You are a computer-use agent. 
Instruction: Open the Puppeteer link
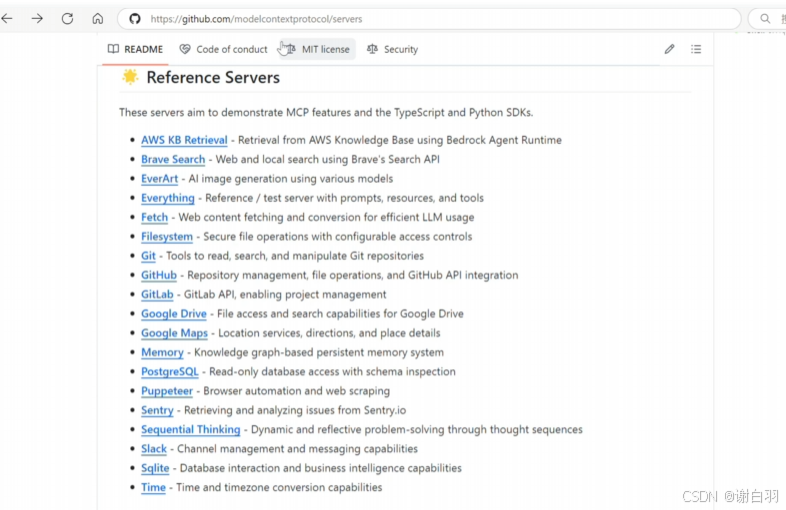pyautogui.click(x=166, y=391)
